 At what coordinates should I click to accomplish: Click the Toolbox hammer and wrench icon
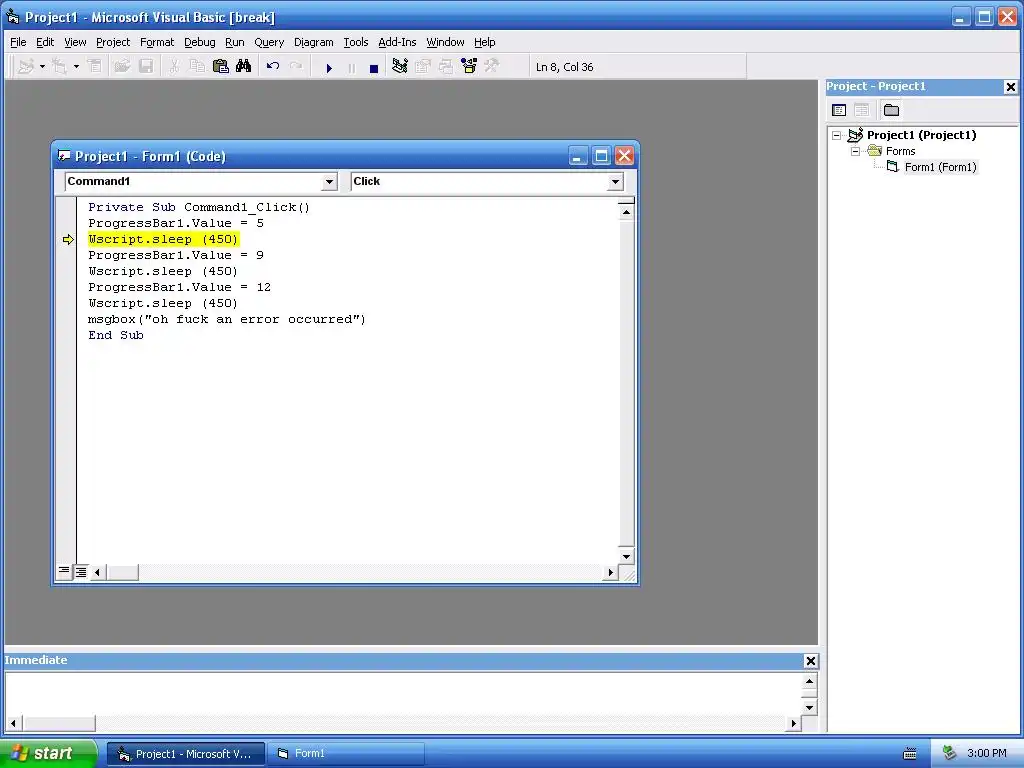click(492, 67)
